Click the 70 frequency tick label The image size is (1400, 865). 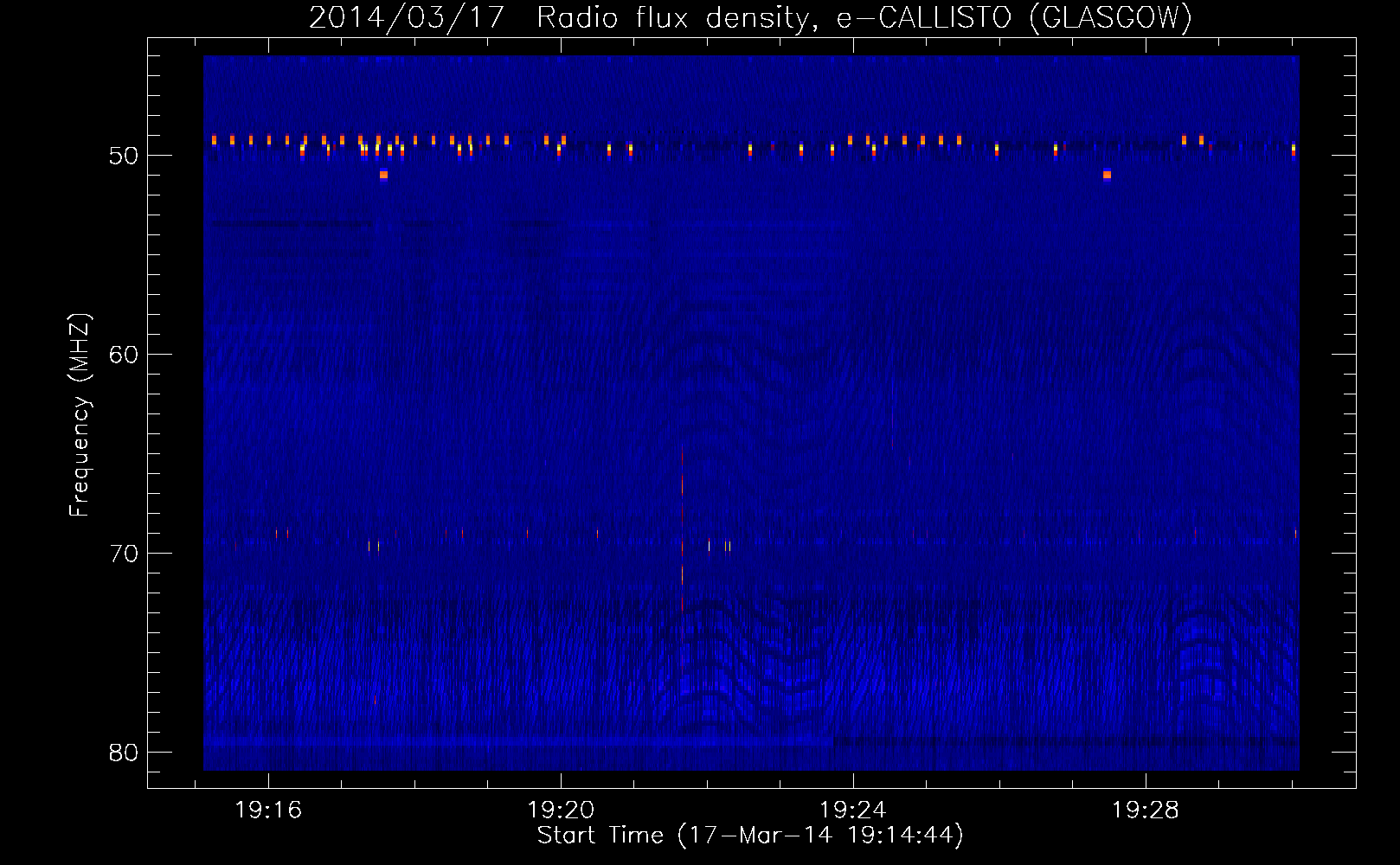pyautogui.click(x=124, y=554)
